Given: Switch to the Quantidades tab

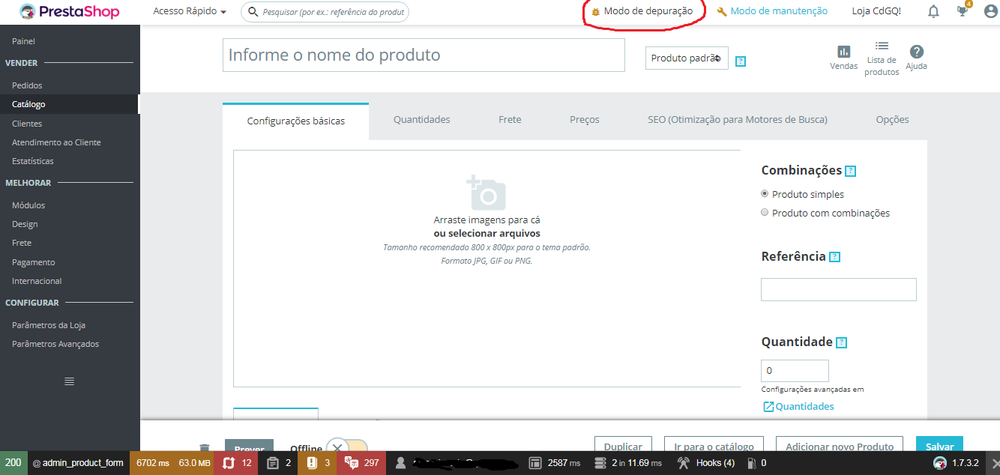Looking at the screenshot, I should pyautogui.click(x=422, y=119).
